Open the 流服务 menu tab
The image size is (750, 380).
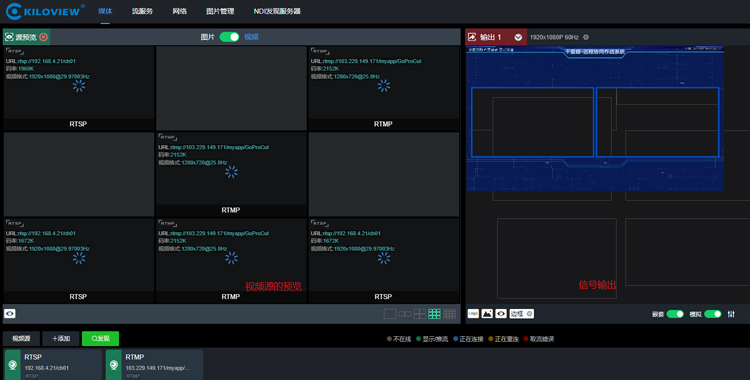click(142, 11)
